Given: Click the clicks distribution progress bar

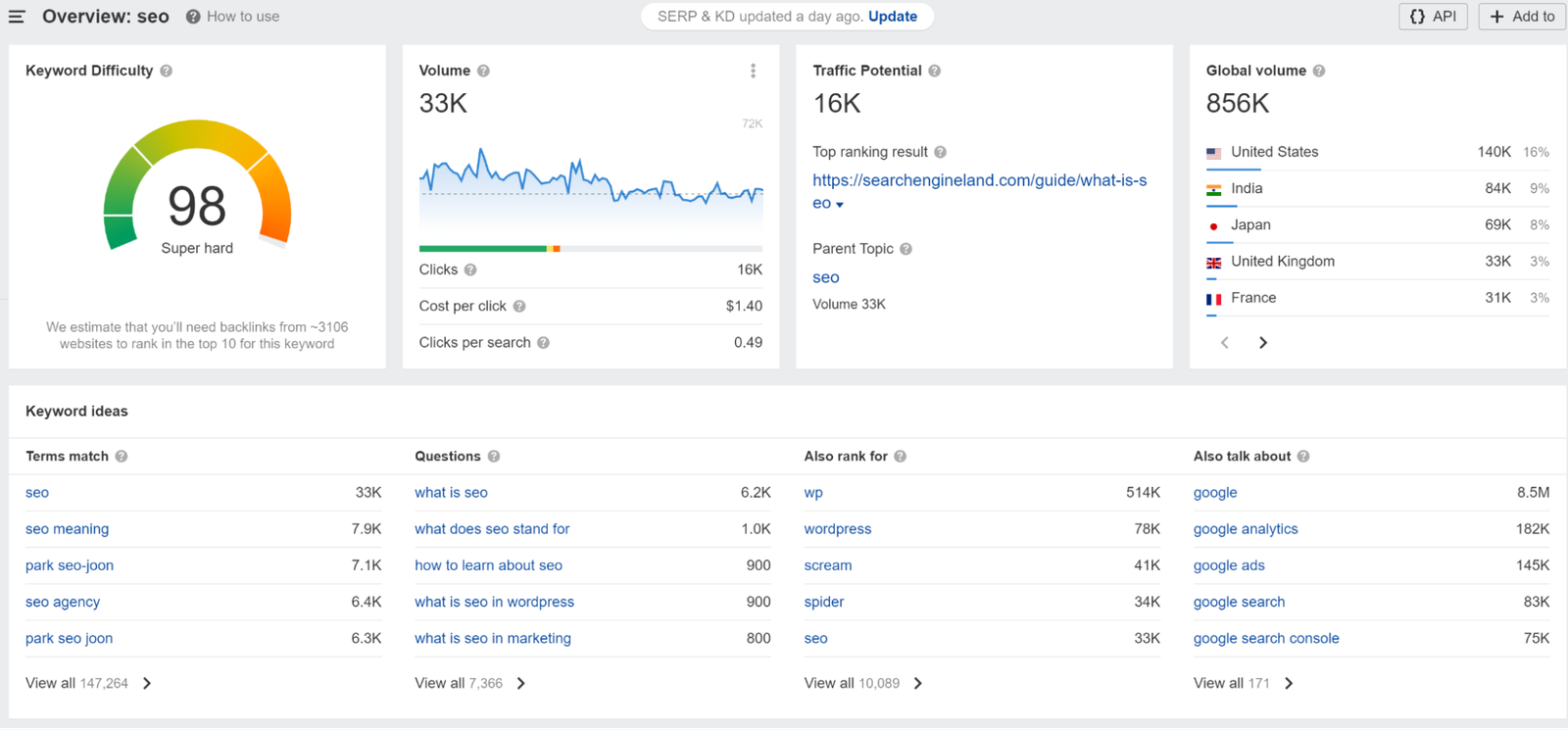Looking at the screenshot, I should tap(591, 249).
